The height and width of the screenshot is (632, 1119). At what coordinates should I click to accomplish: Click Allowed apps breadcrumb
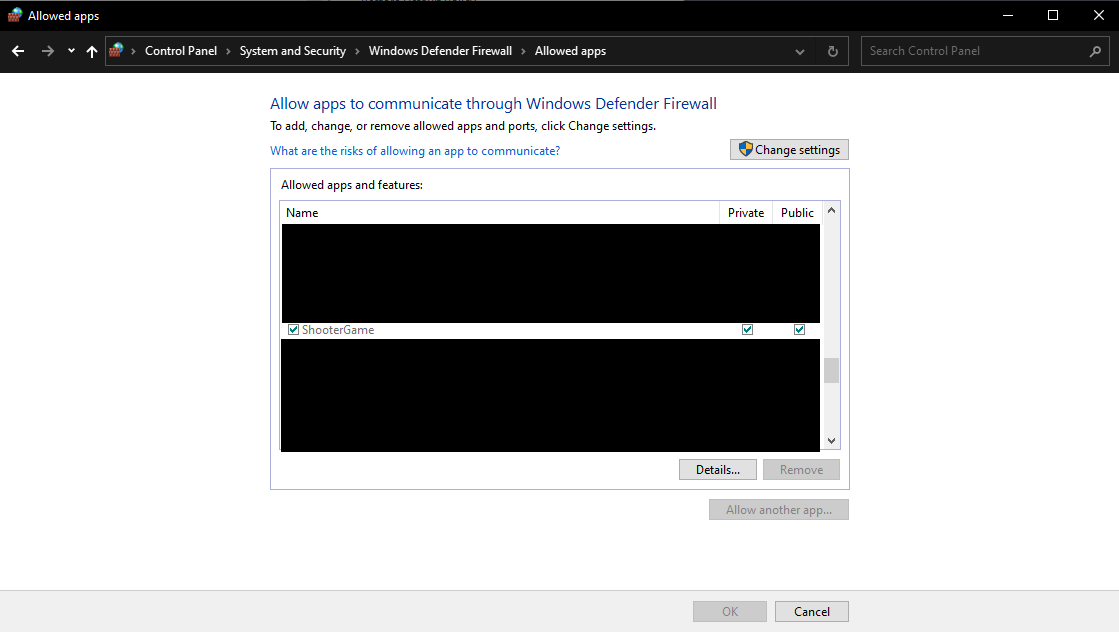coord(570,51)
